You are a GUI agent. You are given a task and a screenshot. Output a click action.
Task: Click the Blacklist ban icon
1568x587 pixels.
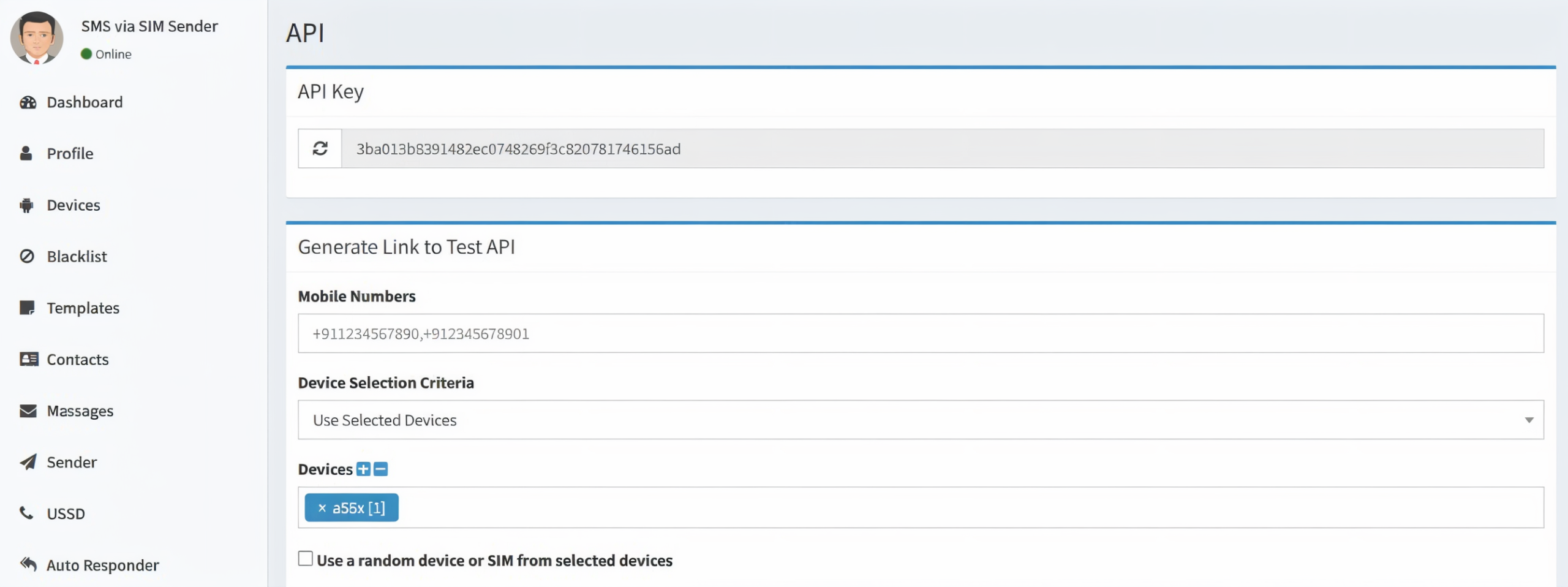(27, 256)
